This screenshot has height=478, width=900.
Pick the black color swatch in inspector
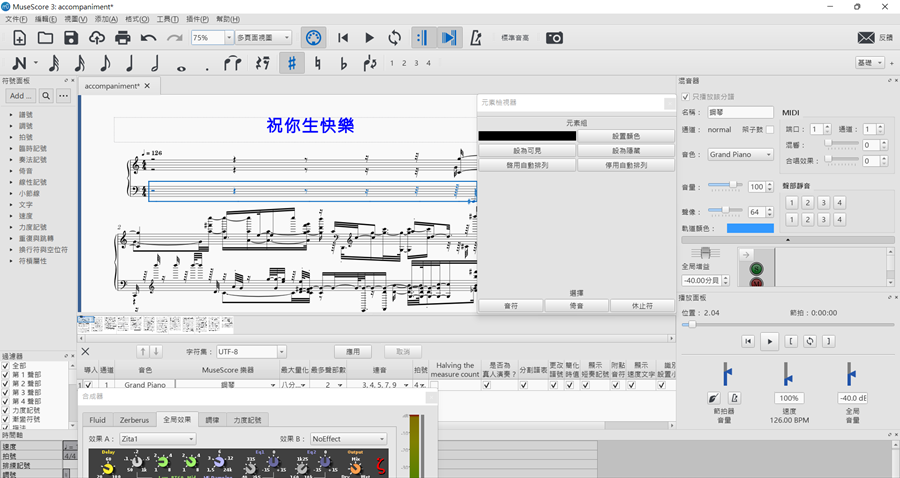click(x=527, y=136)
